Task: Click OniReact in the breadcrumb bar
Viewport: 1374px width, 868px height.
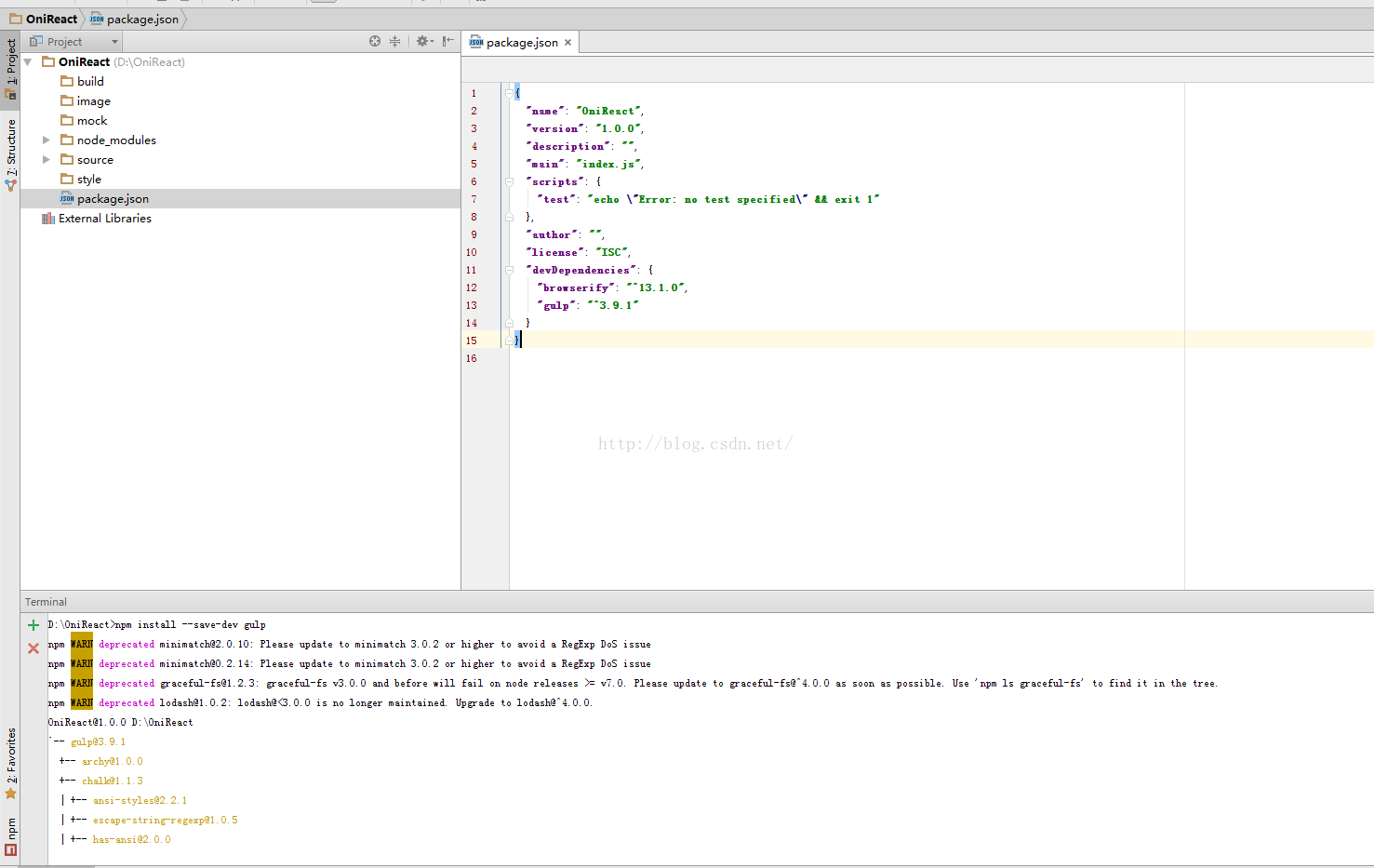Action: (51, 19)
